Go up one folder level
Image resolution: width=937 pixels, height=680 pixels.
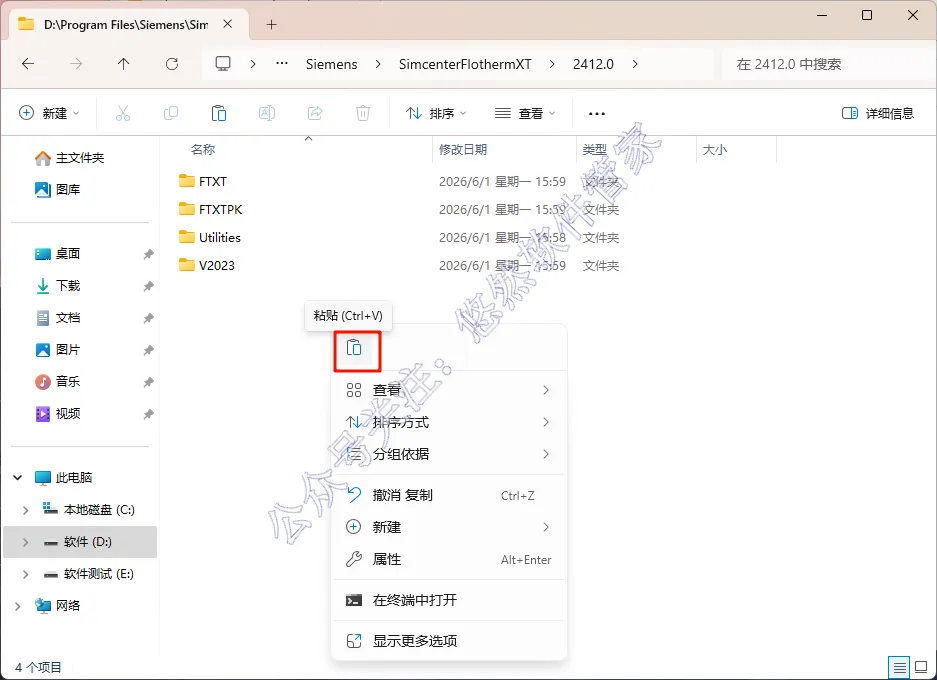click(x=124, y=64)
